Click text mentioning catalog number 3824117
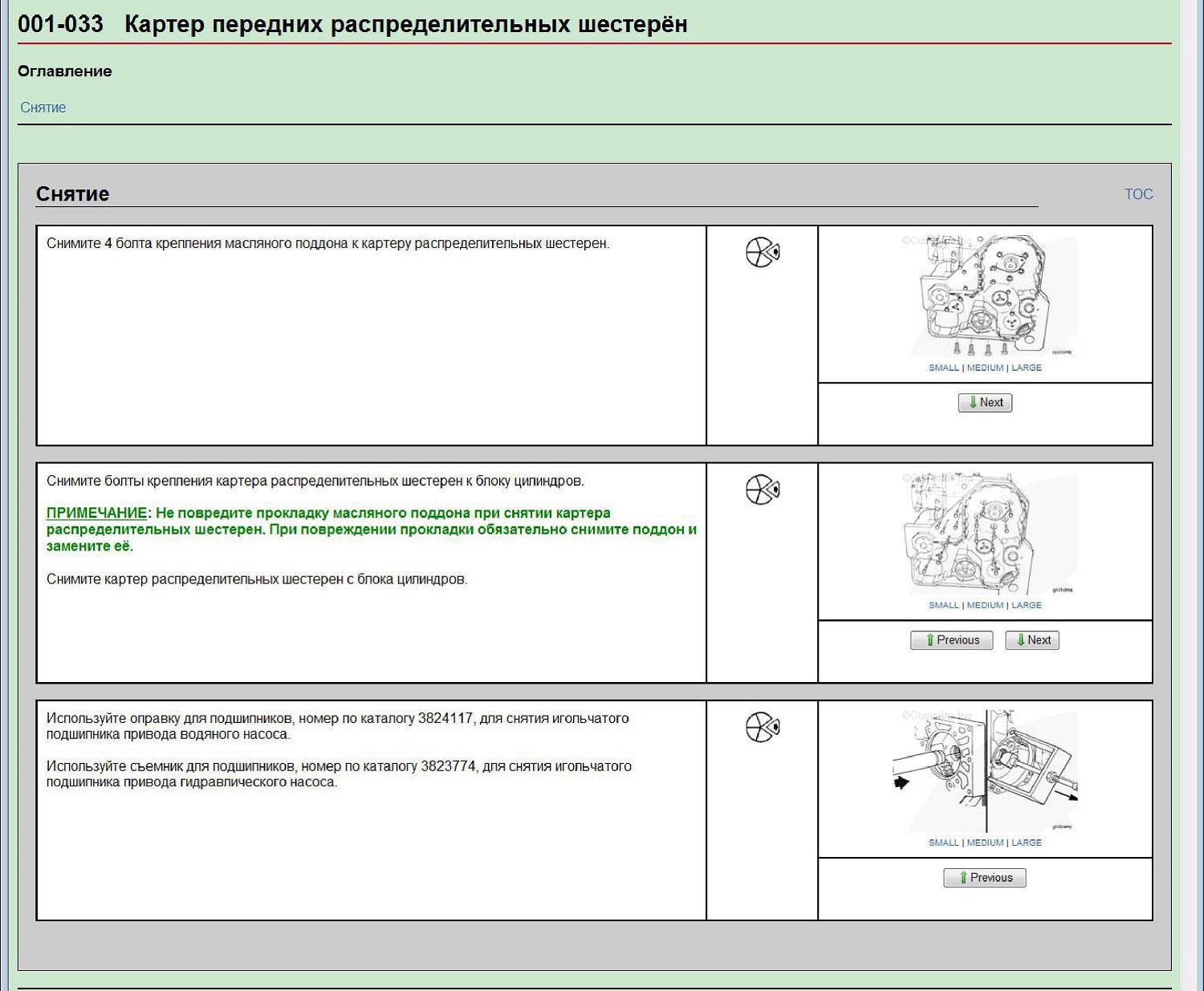Viewport: 1204px width, 991px height. [337, 726]
